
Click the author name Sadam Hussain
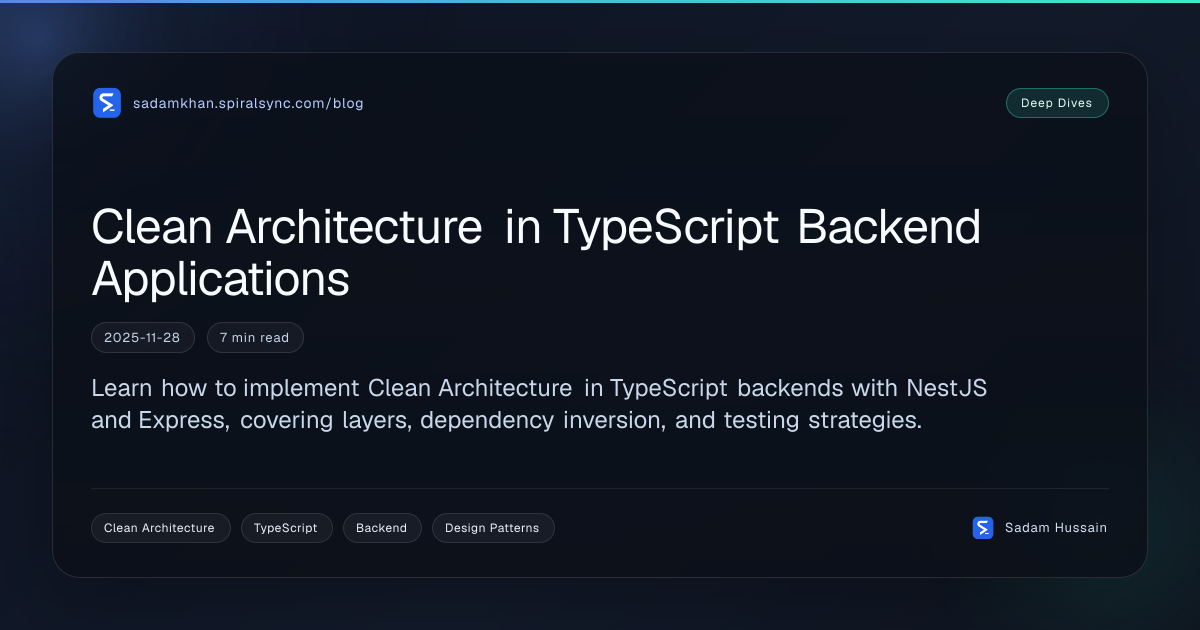tap(1056, 528)
